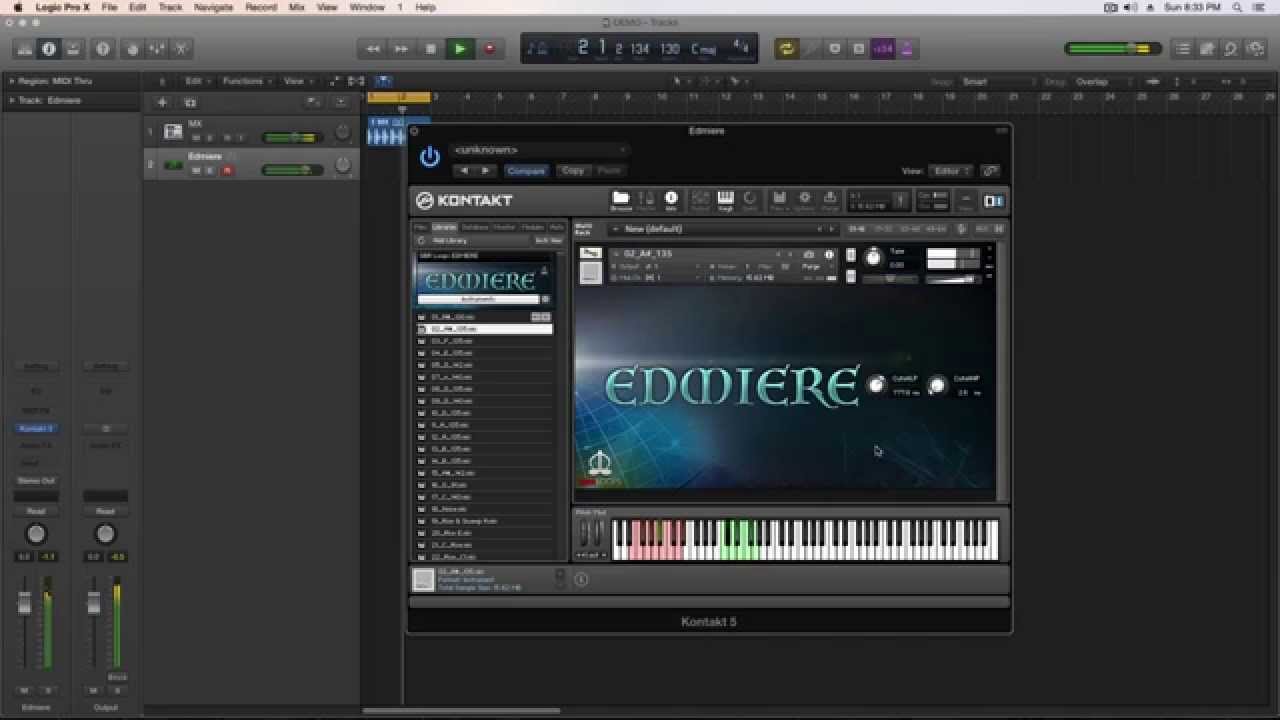Toggle Kontakt Info icon
Image resolution: width=1280 pixels, height=720 pixels.
click(671, 200)
